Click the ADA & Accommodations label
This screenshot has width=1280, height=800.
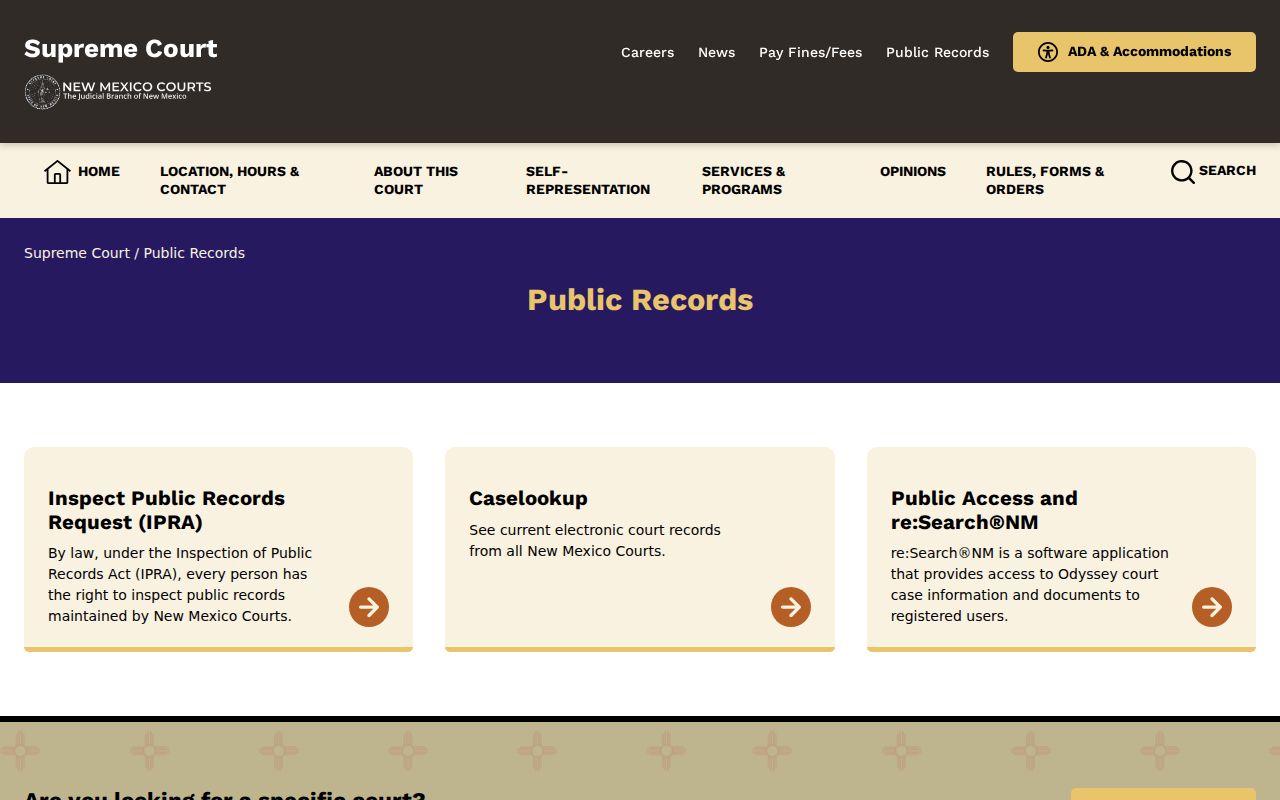(1149, 51)
